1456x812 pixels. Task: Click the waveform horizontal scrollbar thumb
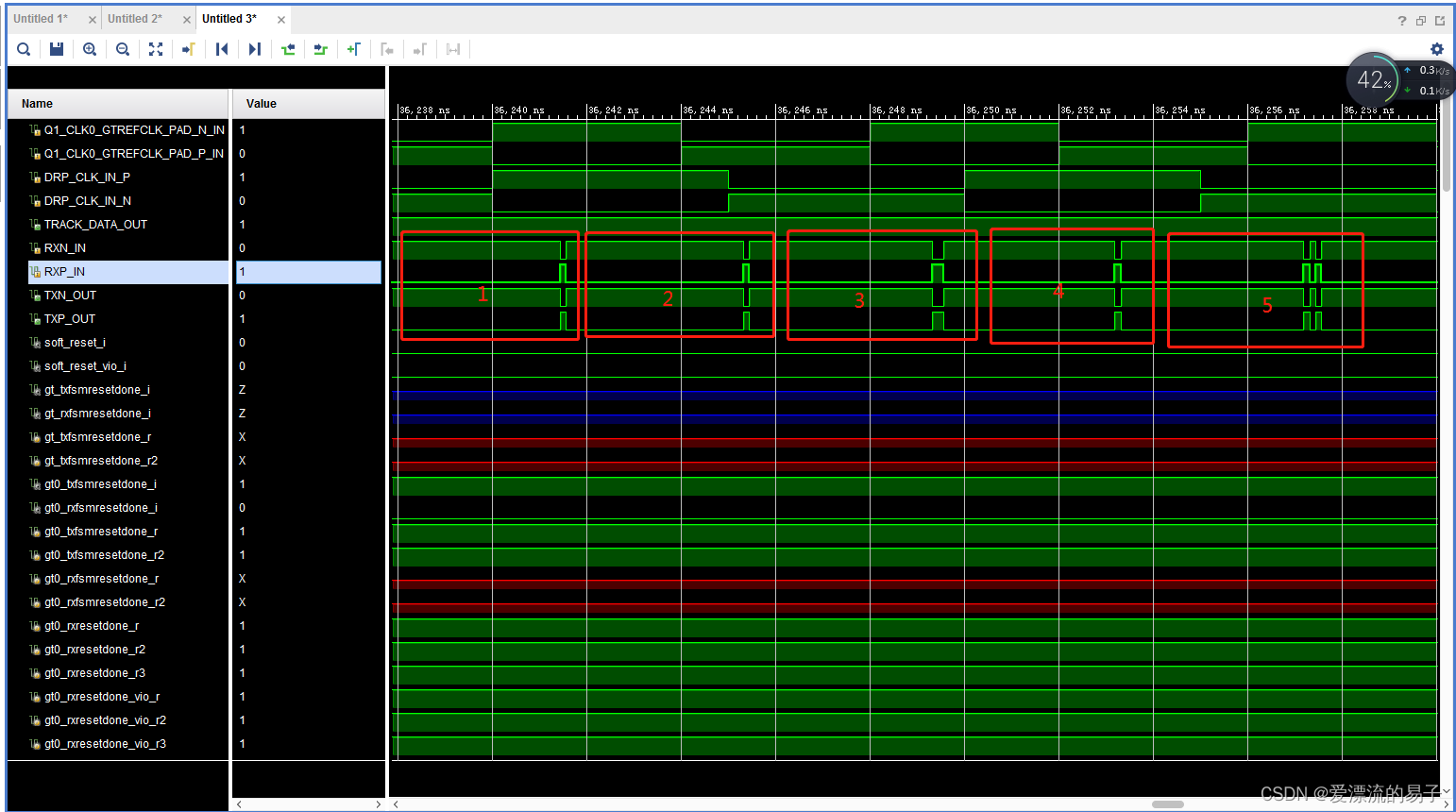1168,804
